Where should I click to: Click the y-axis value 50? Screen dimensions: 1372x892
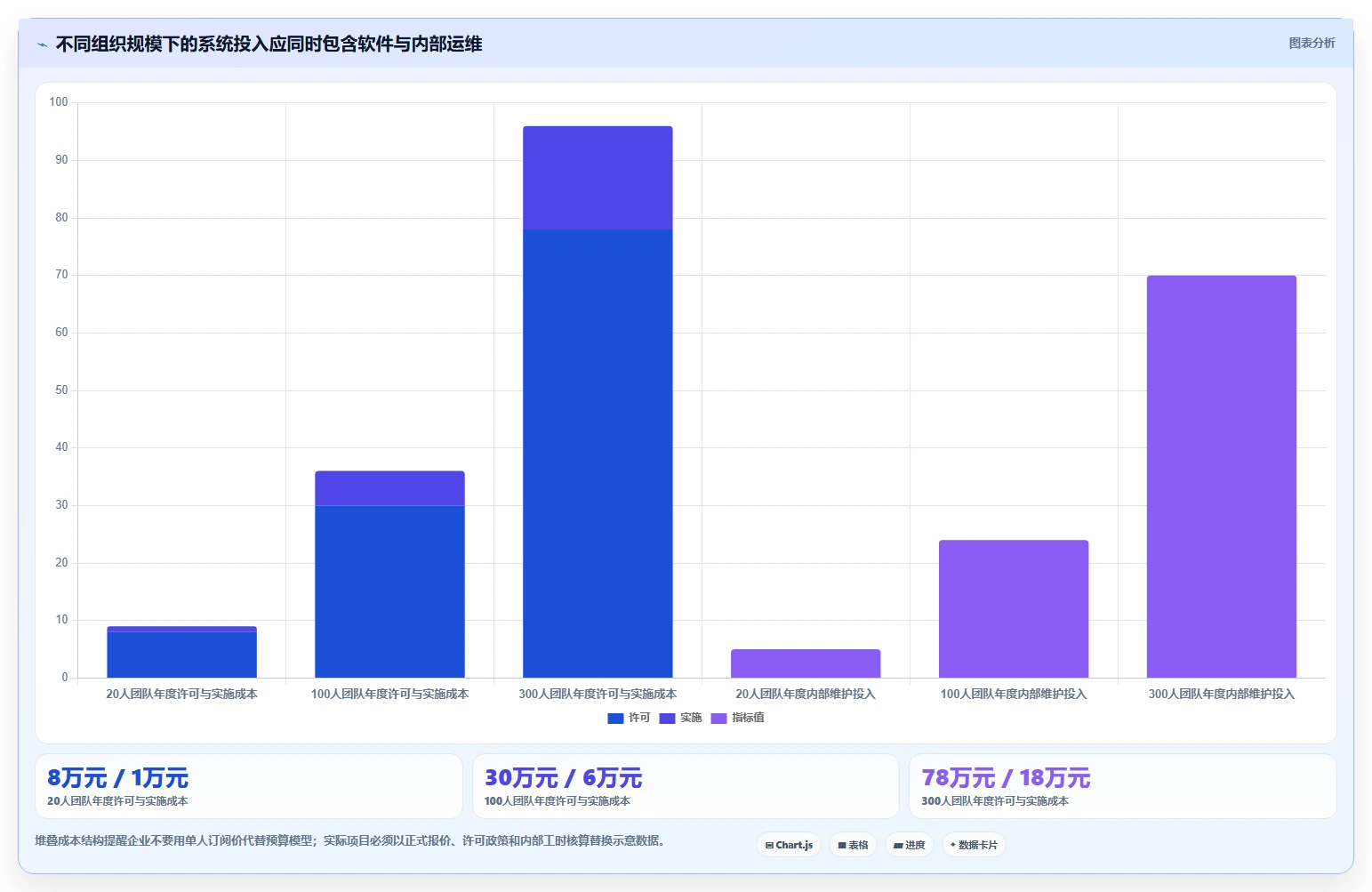pos(61,390)
